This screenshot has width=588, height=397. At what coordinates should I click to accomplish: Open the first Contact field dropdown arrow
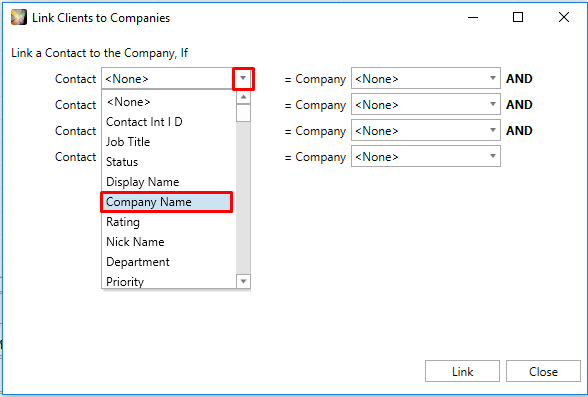coord(243,79)
